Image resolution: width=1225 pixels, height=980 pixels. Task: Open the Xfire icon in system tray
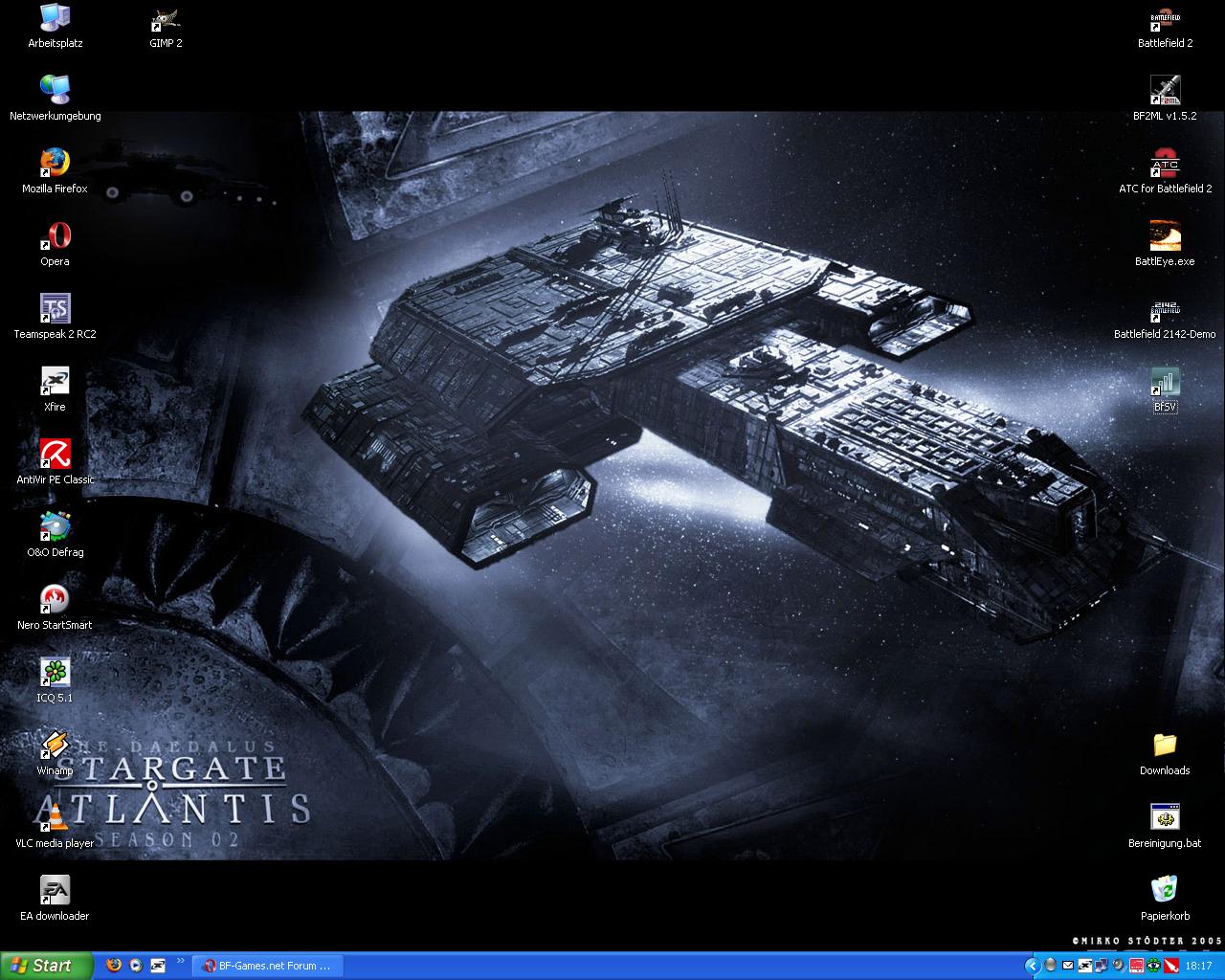pos(1085,966)
